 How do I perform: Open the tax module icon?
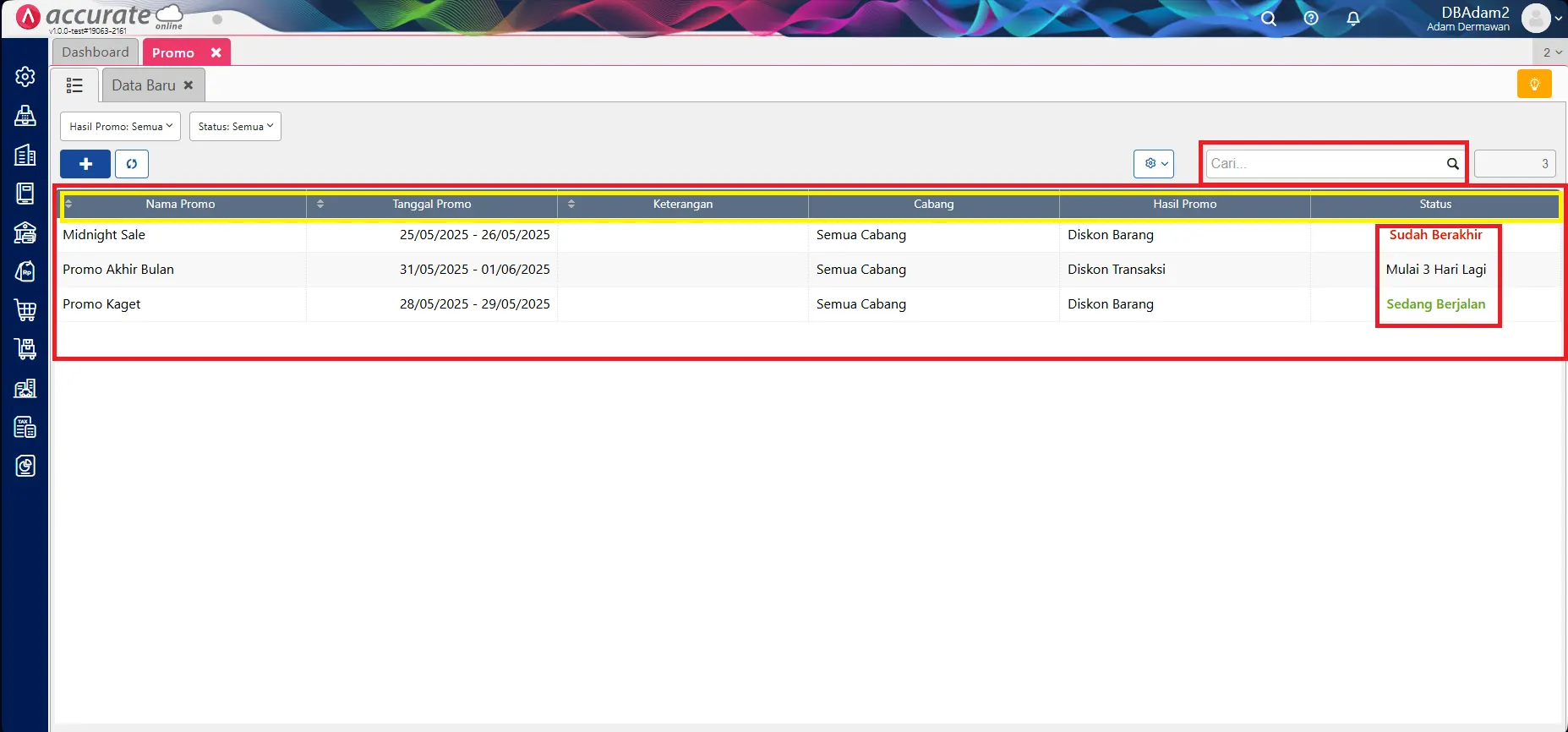25,427
